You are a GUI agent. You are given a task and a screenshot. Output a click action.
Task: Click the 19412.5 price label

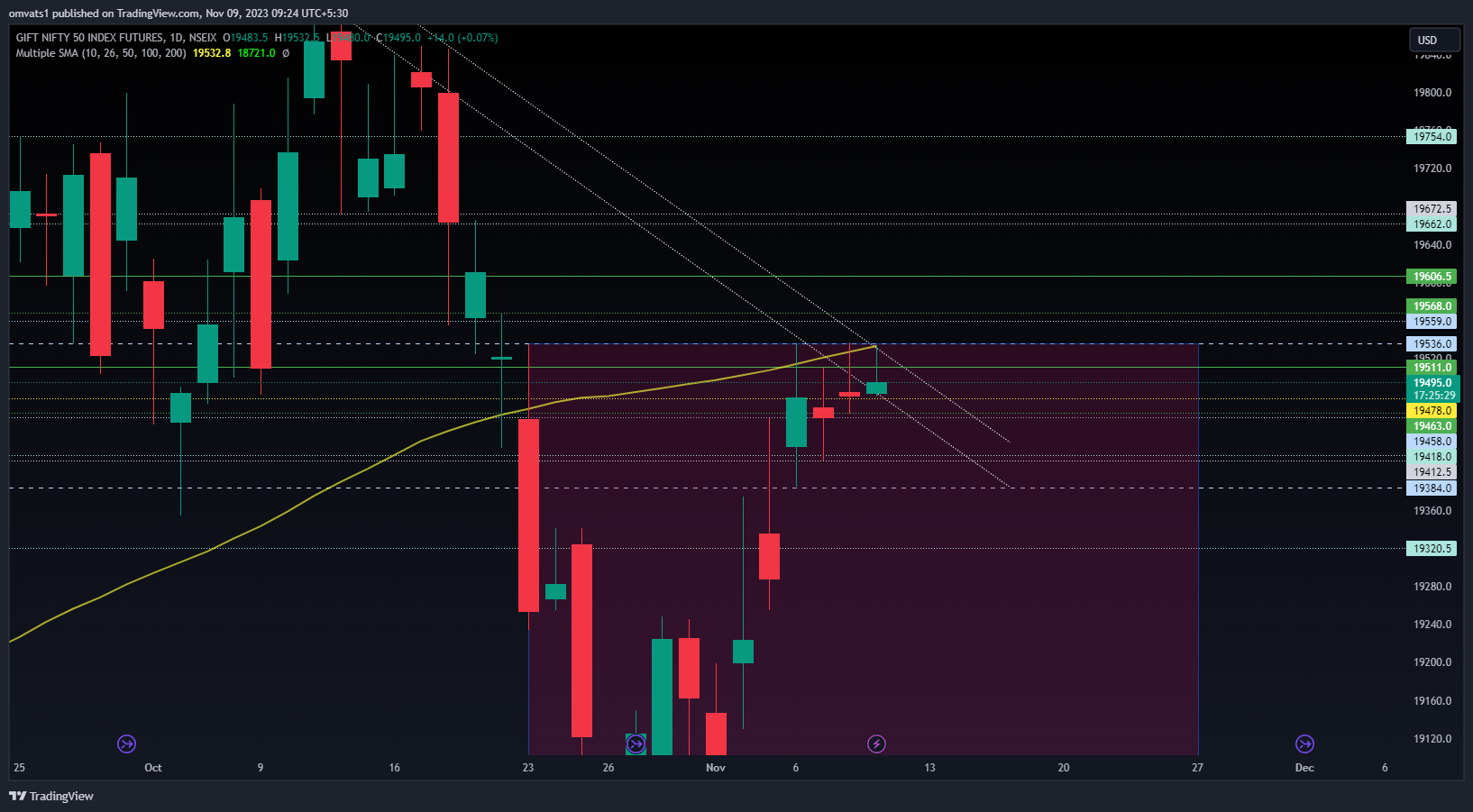point(1432,472)
